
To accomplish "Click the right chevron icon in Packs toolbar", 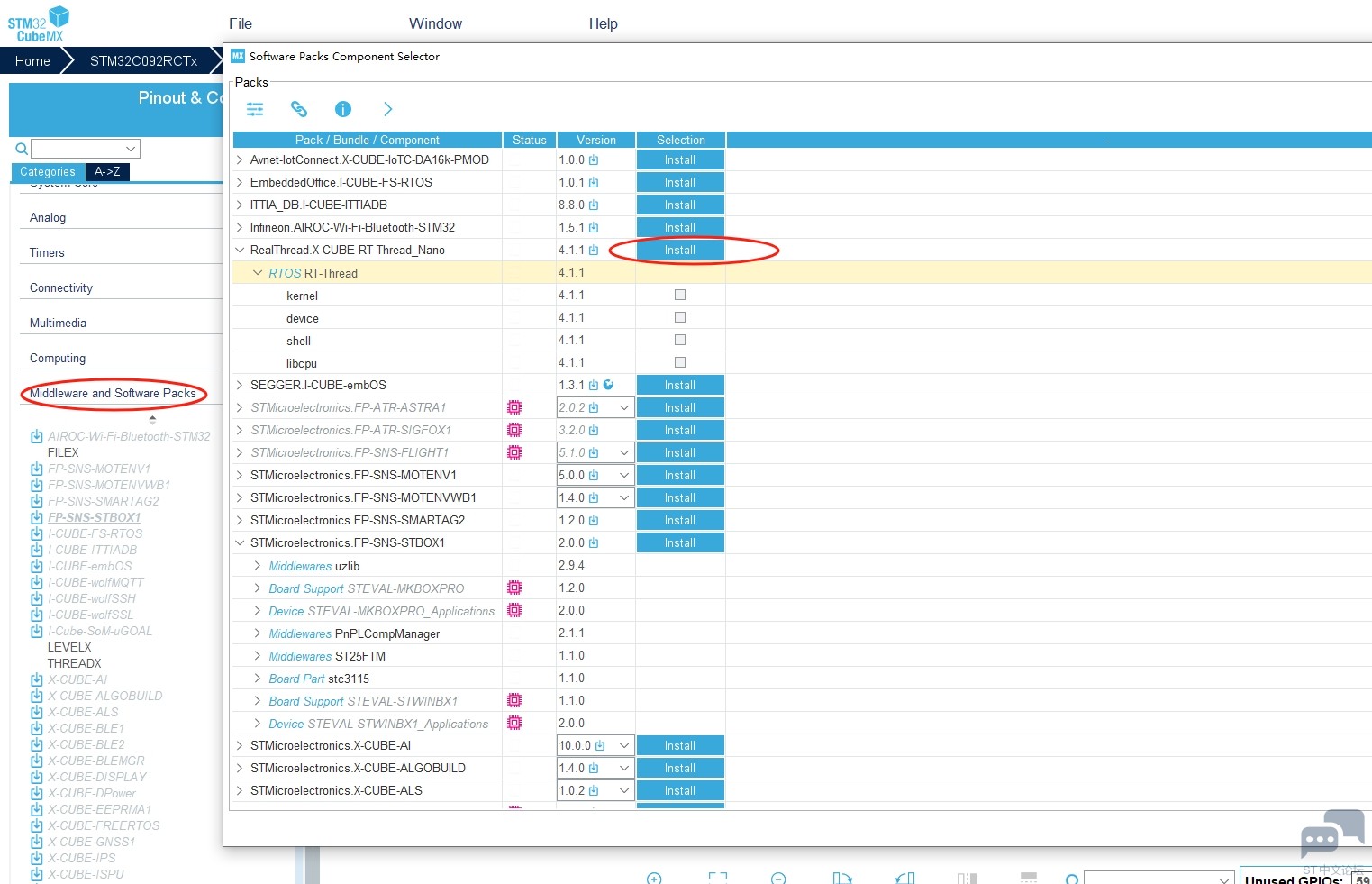I will tap(388, 109).
